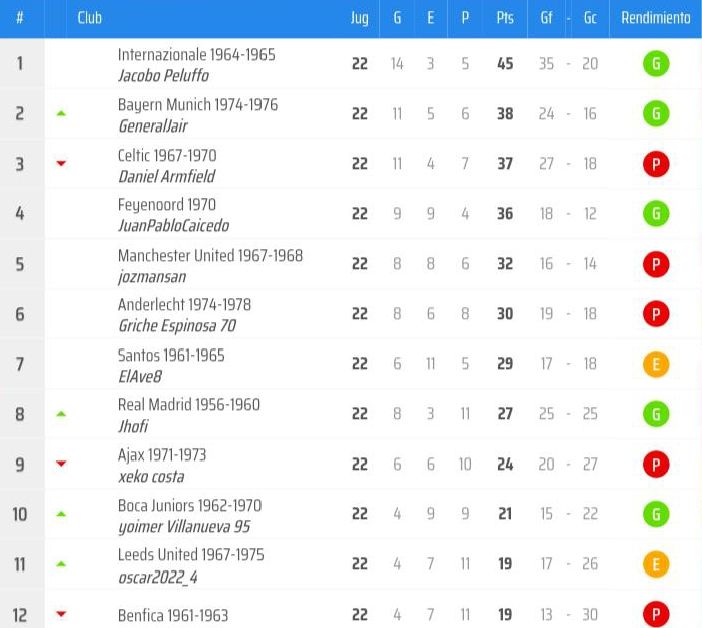Sort table by Jug column header
Image resolution: width=702 pixels, height=628 pixels.
pos(360,18)
